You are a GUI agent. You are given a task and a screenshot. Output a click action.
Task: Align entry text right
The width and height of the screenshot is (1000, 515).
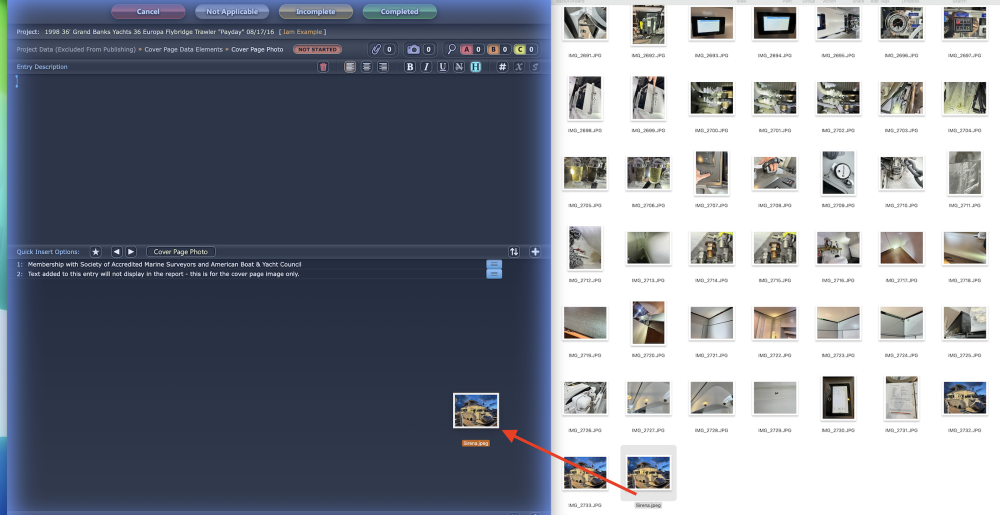pyautogui.click(x=383, y=67)
